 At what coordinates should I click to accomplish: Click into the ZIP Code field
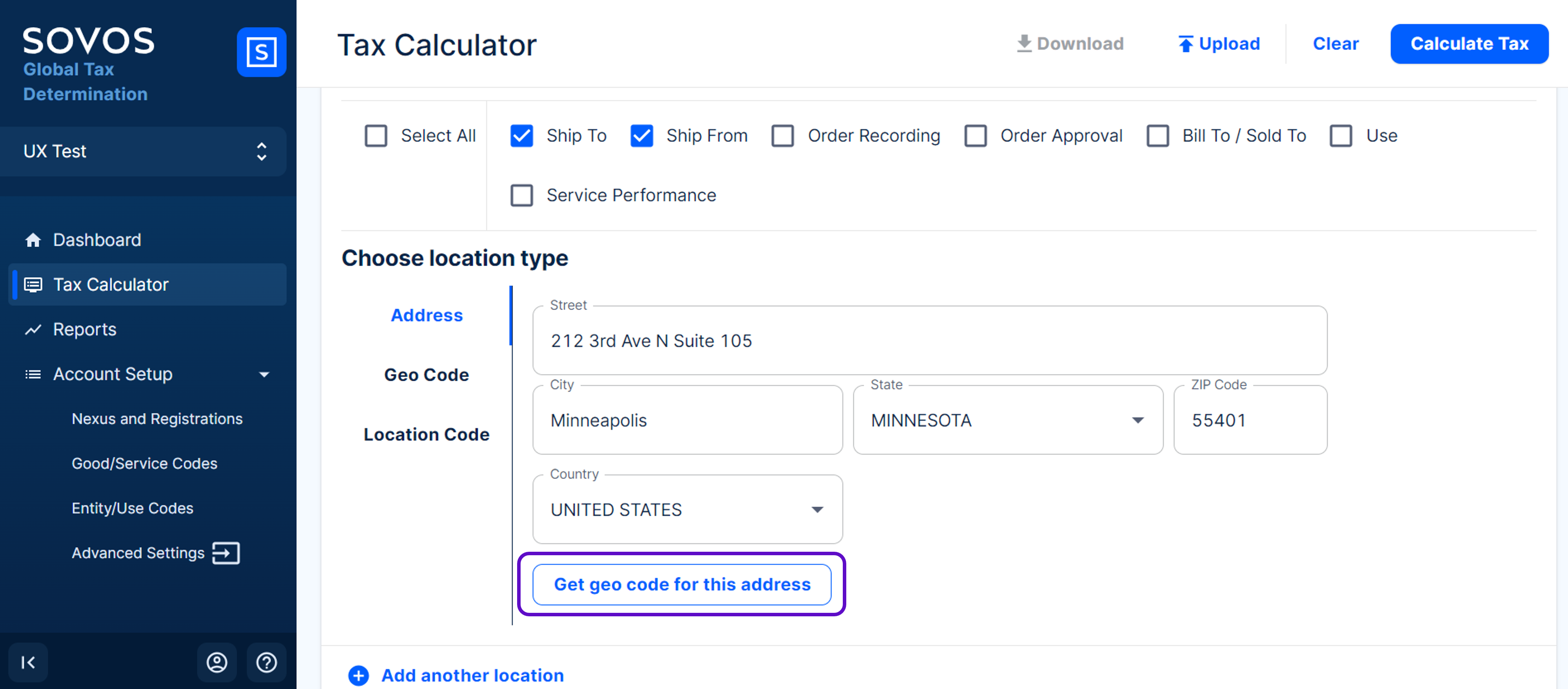(1250, 421)
